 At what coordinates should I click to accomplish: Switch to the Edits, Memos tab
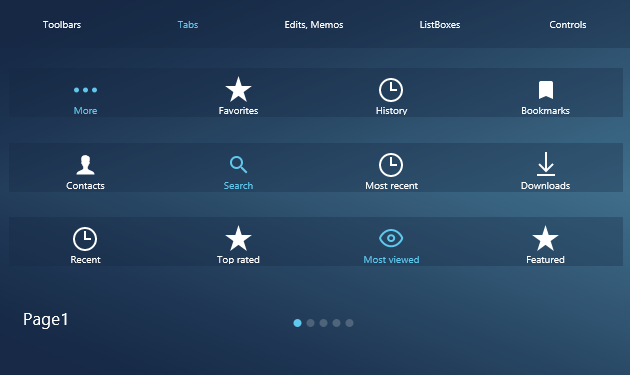(x=314, y=25)
